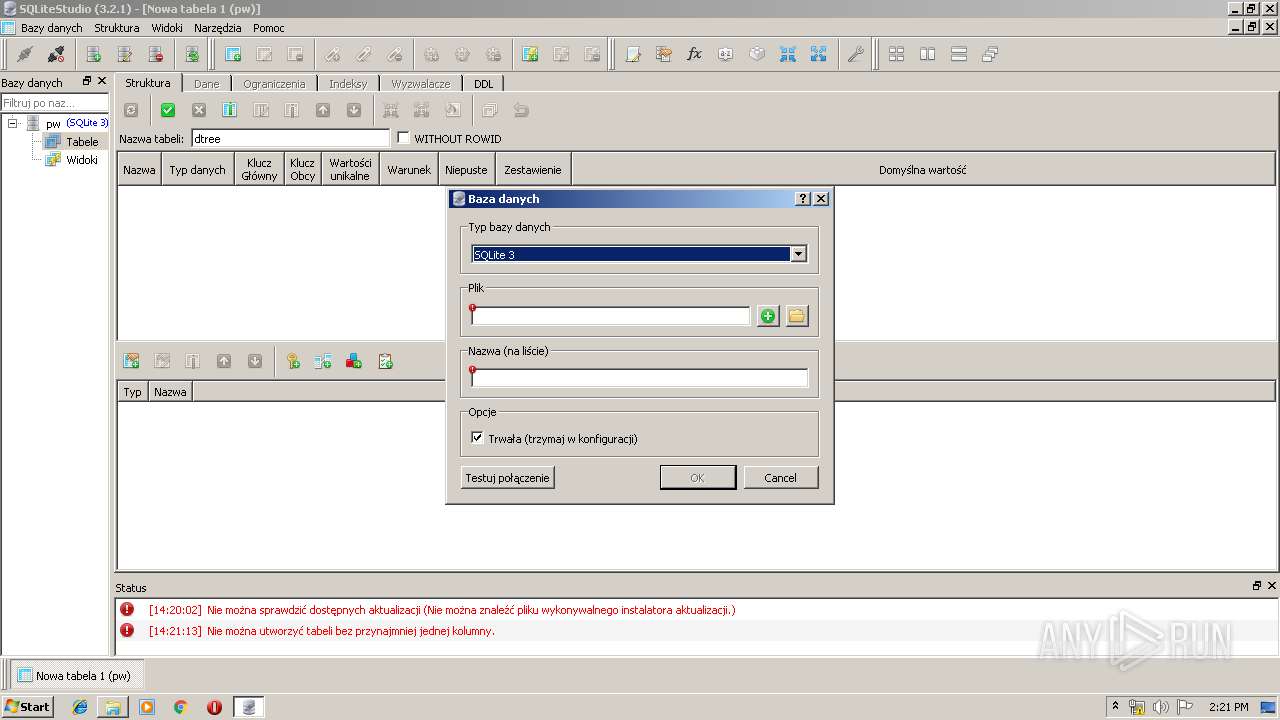The image size is (1280, 720).
Task: Click the add unique constraint icon
Action: click(354, 362)
